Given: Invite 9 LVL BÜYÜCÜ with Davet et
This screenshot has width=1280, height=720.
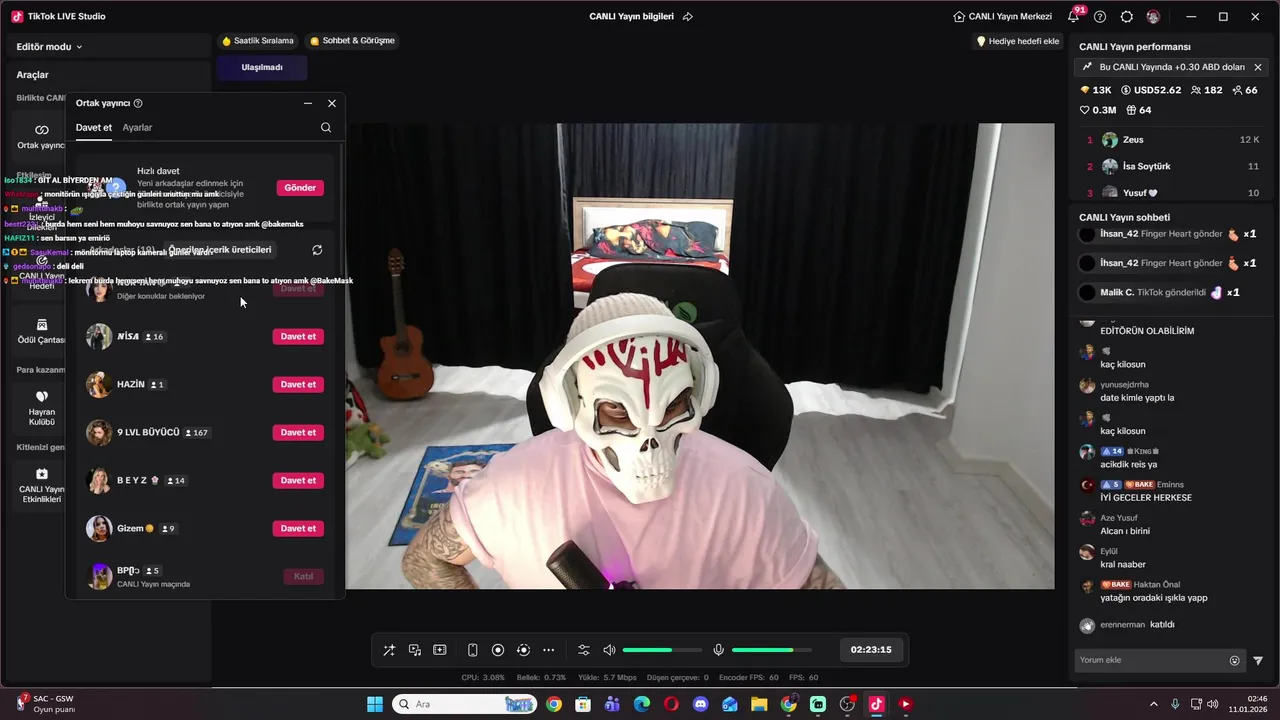Looking at the screenshot, I should (298, 433).
